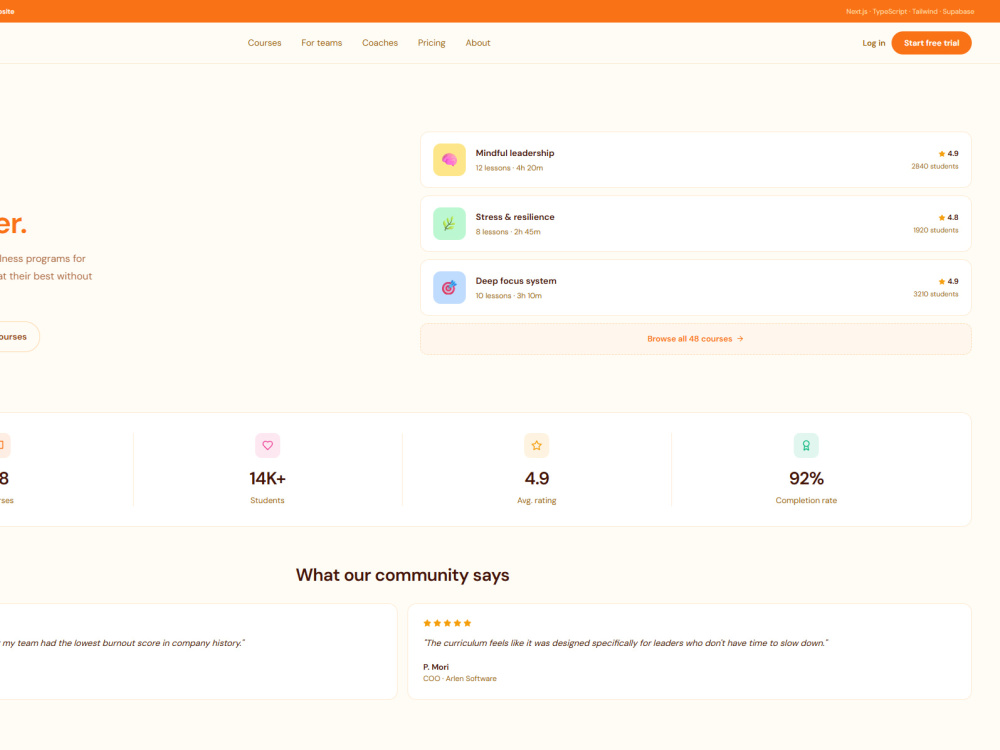Click the Log in link
This screenshot has width=1000, height=750.
[873, 43]
